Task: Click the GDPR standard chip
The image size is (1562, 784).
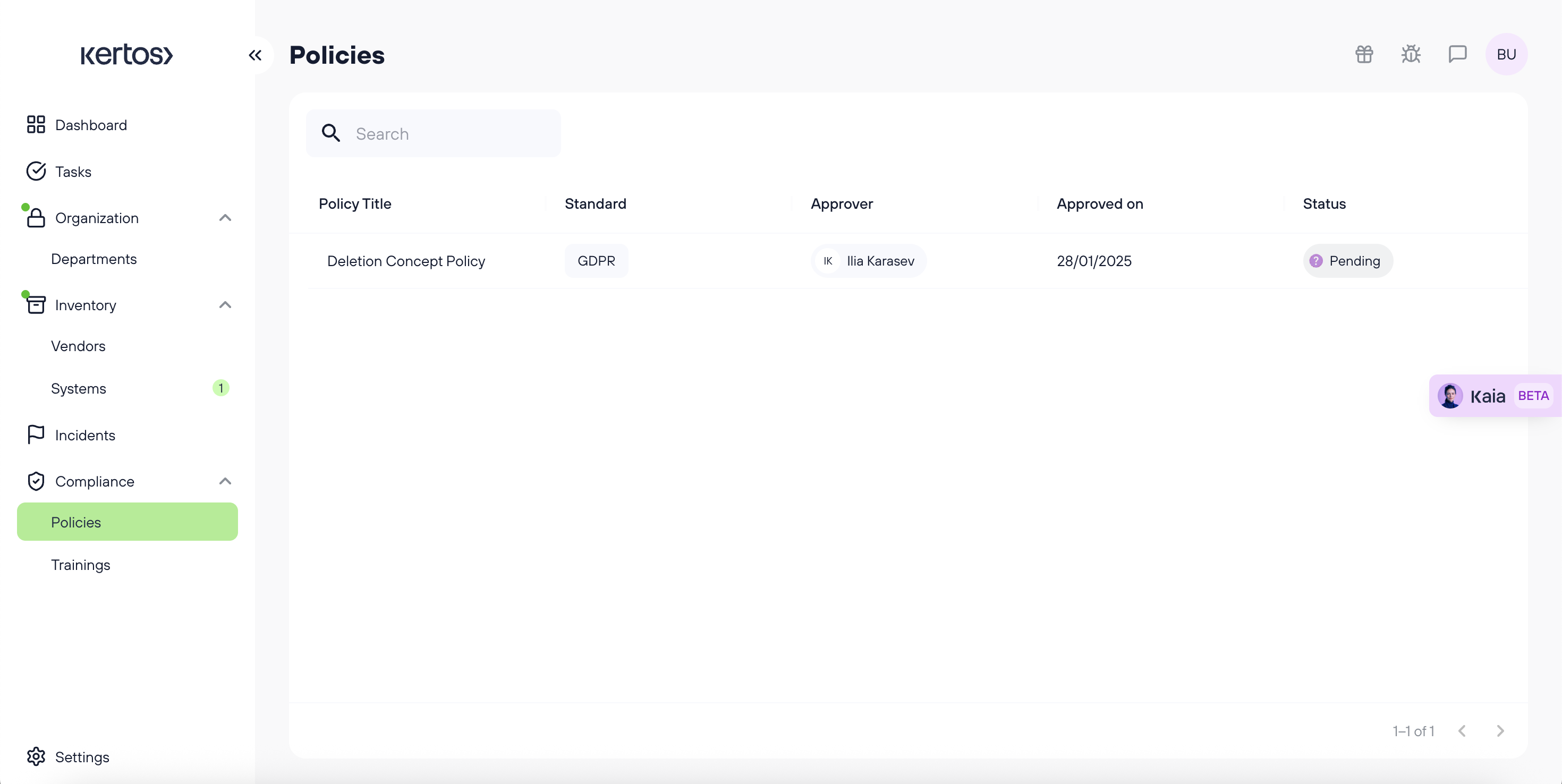Action: (x=596, y=261)
